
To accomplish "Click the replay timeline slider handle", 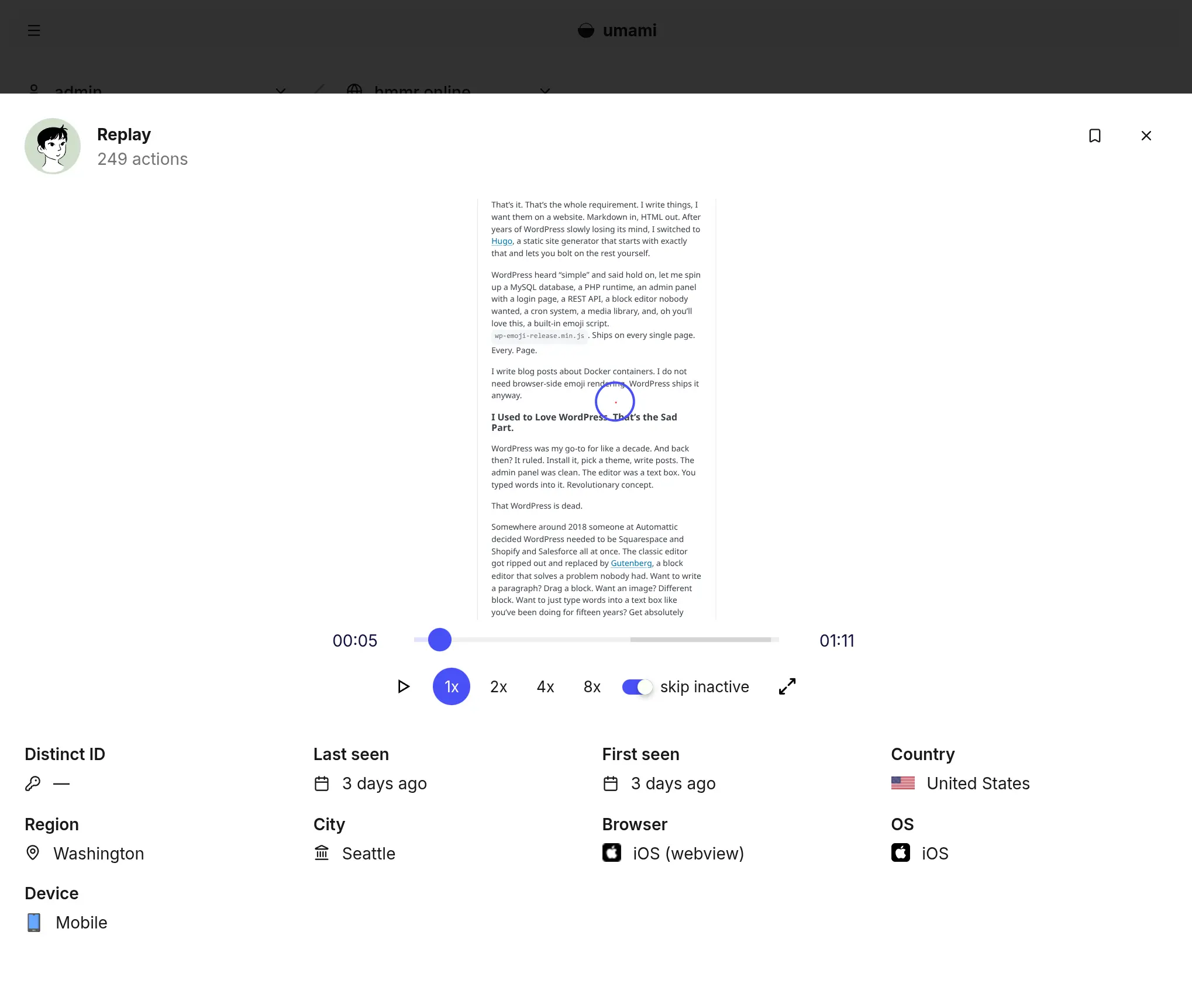I will (439, 640).
